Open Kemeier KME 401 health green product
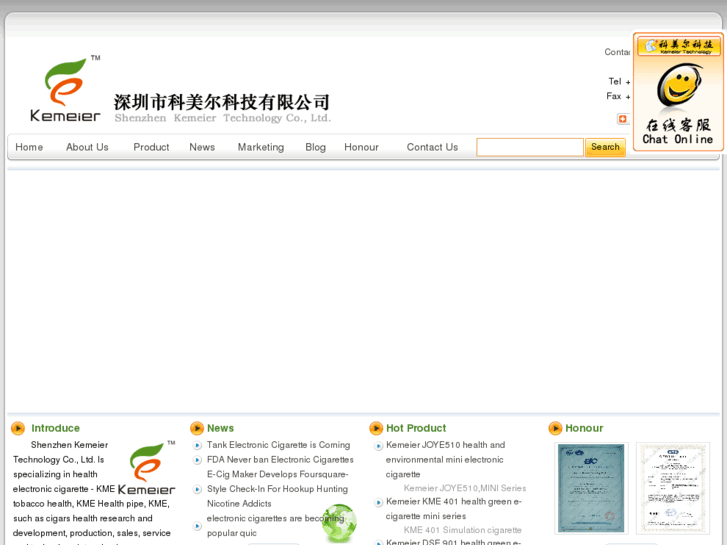 453,509
